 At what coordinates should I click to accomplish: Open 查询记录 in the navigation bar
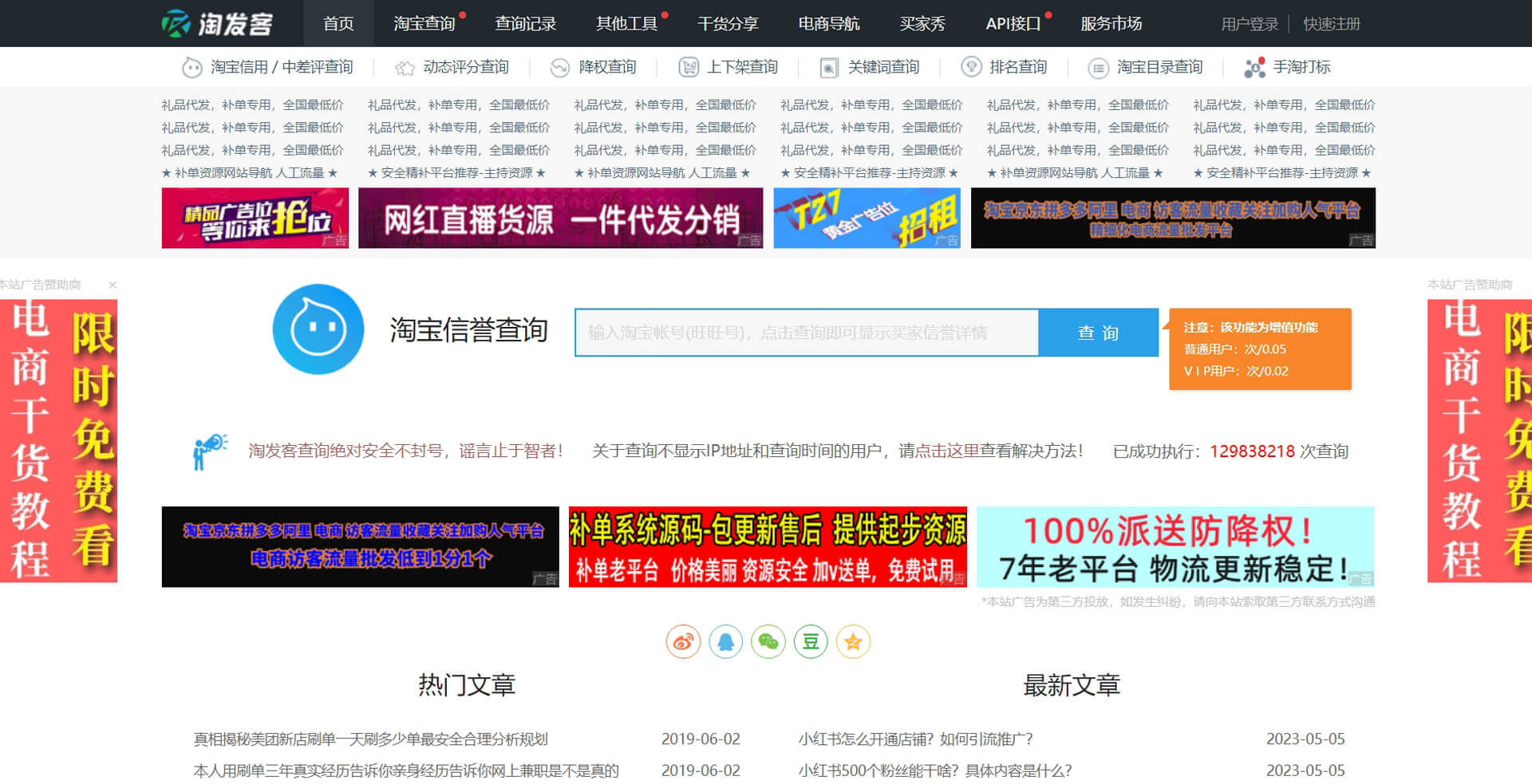(525, 24)
